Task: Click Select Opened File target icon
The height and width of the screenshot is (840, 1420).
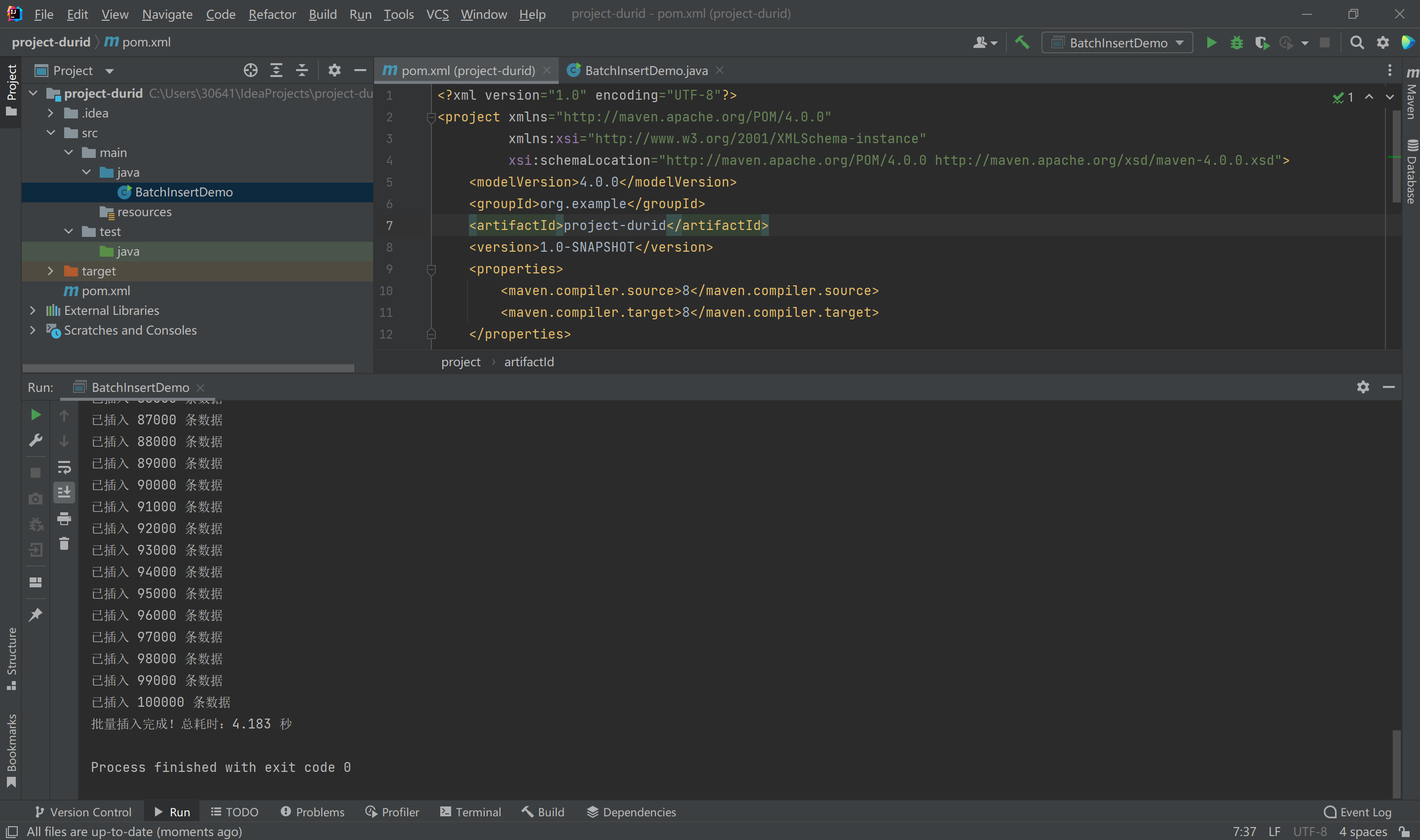Action: (x=251, y=70)
